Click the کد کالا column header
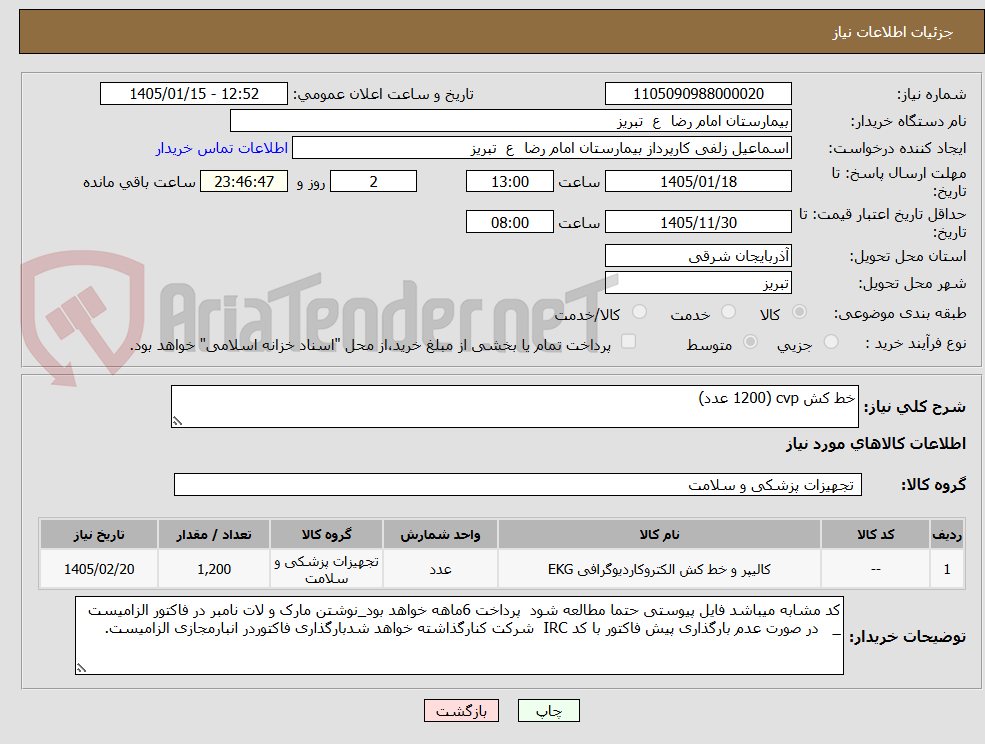 pos(876,534)
